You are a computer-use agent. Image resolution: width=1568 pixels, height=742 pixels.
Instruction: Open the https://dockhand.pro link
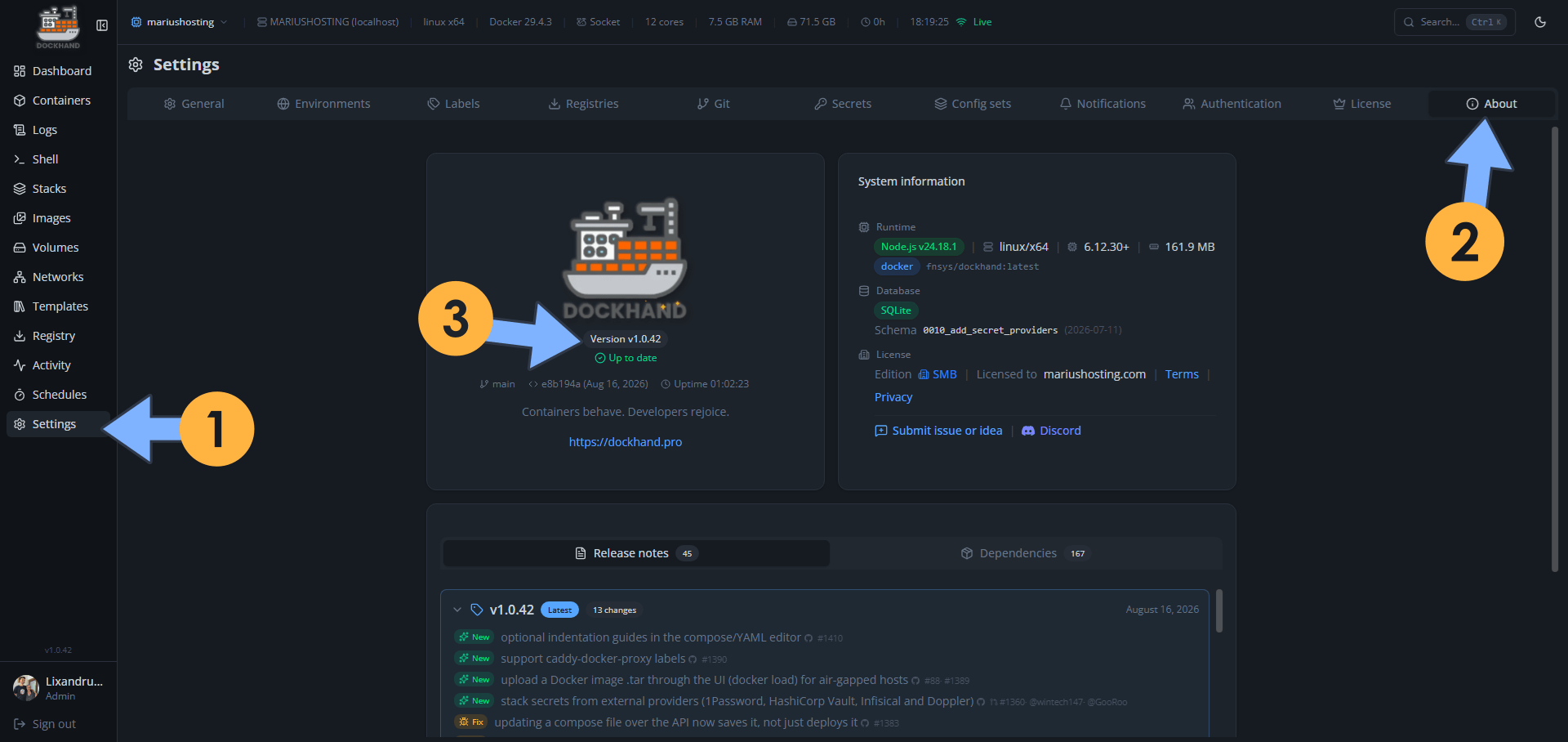click(626, 442)
